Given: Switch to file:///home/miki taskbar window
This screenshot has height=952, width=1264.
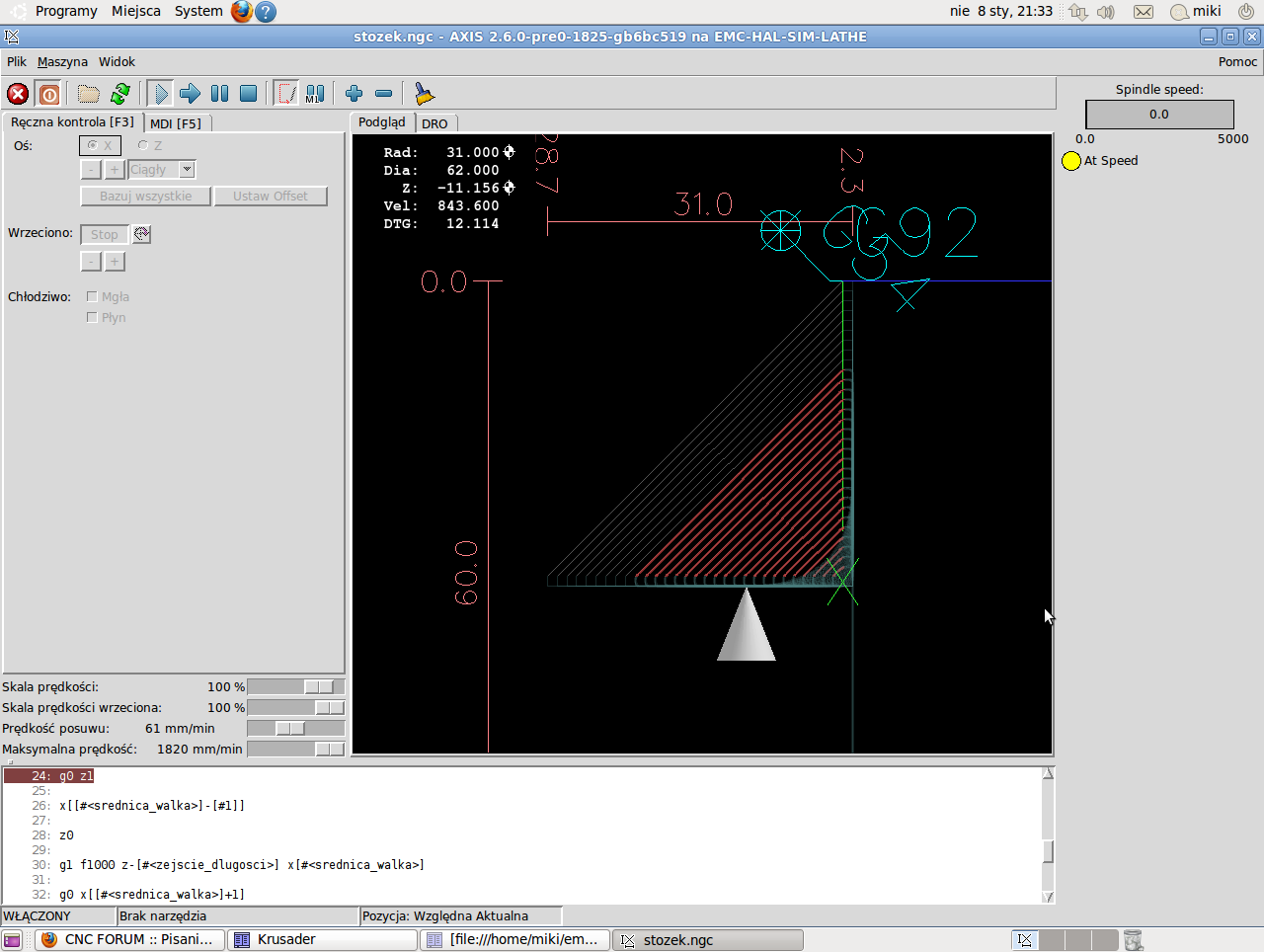Looking at the screenshot, I should [x=514, y=940].
